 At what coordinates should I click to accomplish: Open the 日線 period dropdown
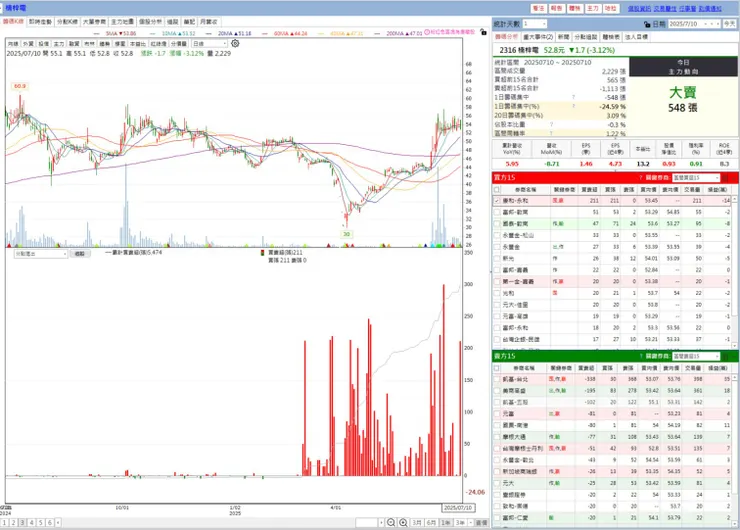point(210,43)
